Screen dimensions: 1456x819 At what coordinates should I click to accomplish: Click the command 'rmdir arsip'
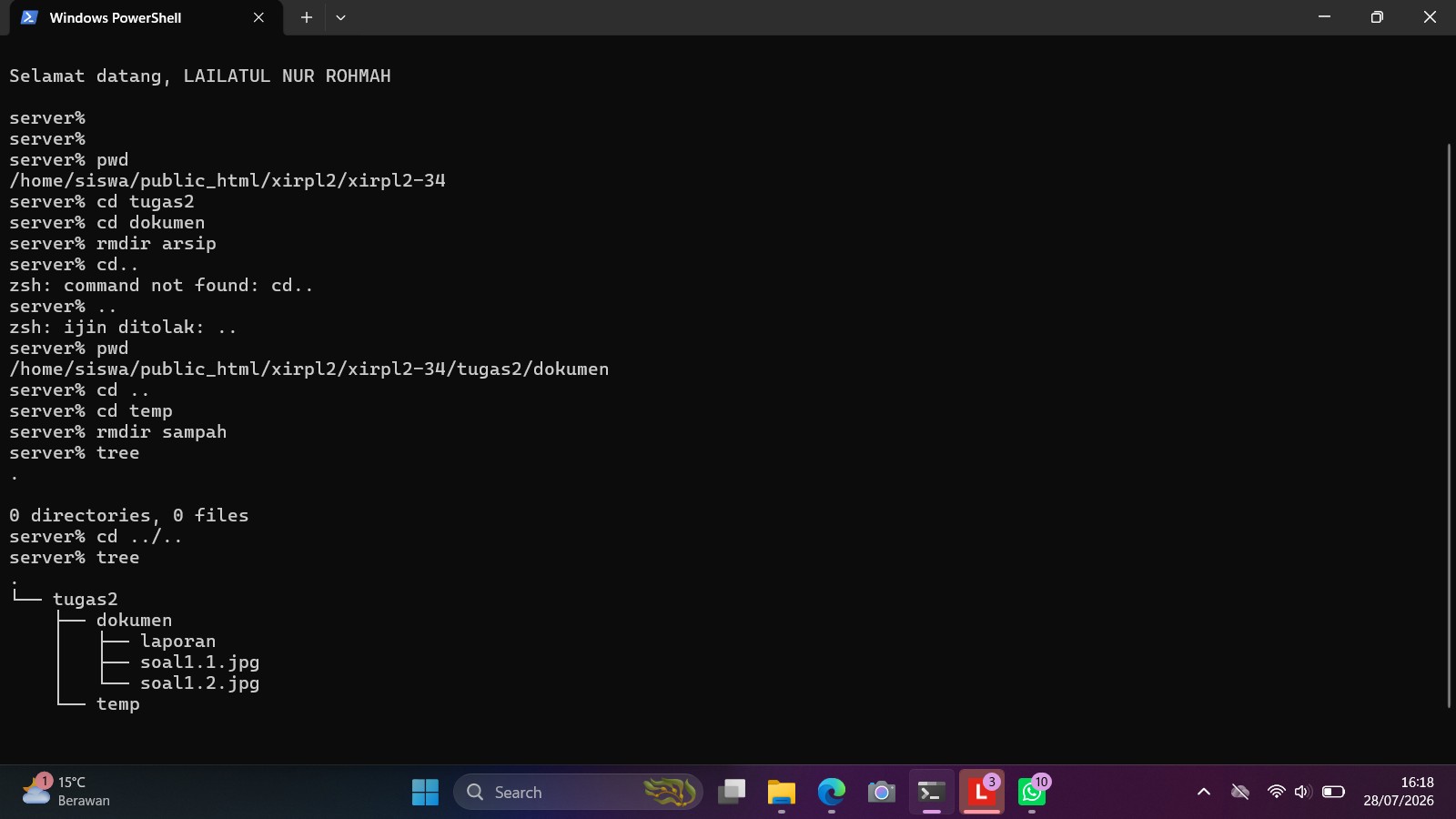(x=157, y=244)
